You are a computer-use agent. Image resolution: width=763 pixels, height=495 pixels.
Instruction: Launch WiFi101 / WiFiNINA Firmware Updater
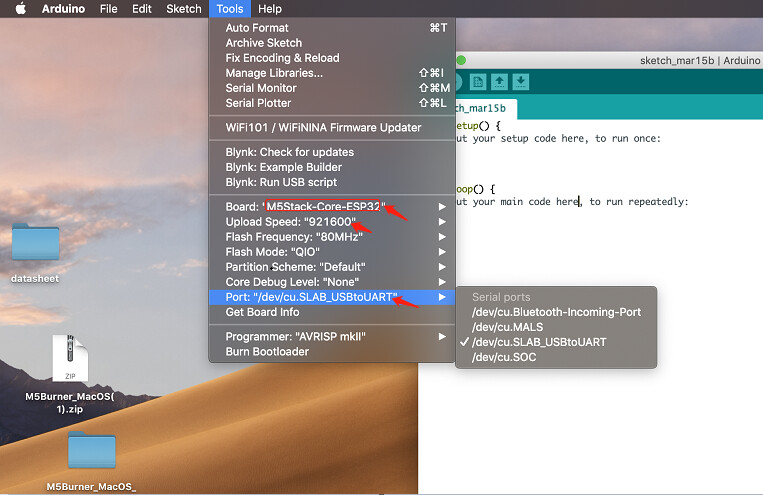332,128
